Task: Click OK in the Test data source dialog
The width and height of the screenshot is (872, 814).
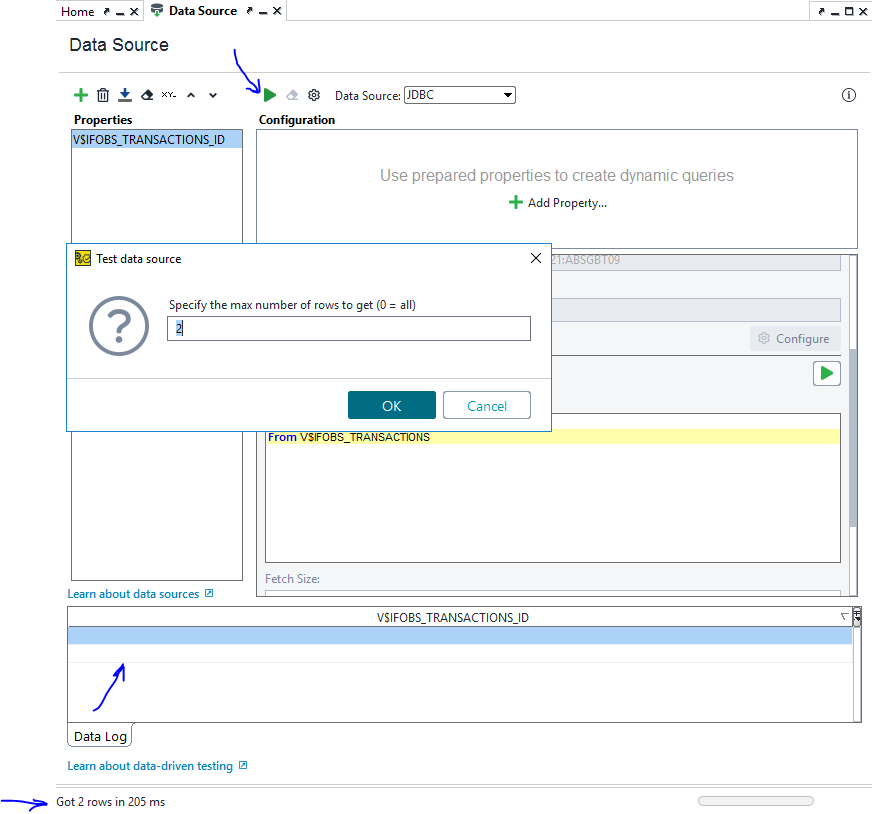Action: [x=391, y=405]
